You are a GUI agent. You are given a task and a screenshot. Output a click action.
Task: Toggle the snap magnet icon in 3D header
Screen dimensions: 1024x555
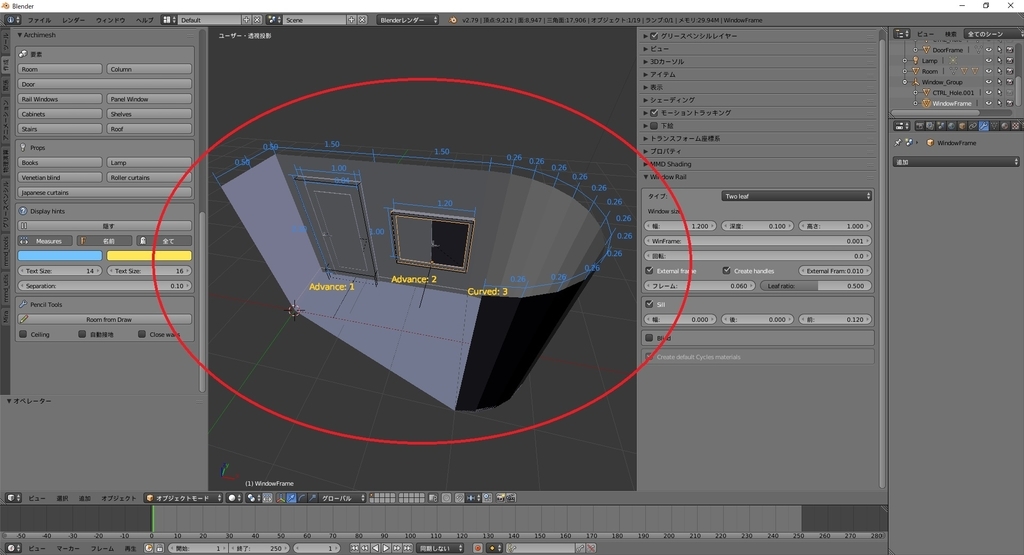[460, 498]
